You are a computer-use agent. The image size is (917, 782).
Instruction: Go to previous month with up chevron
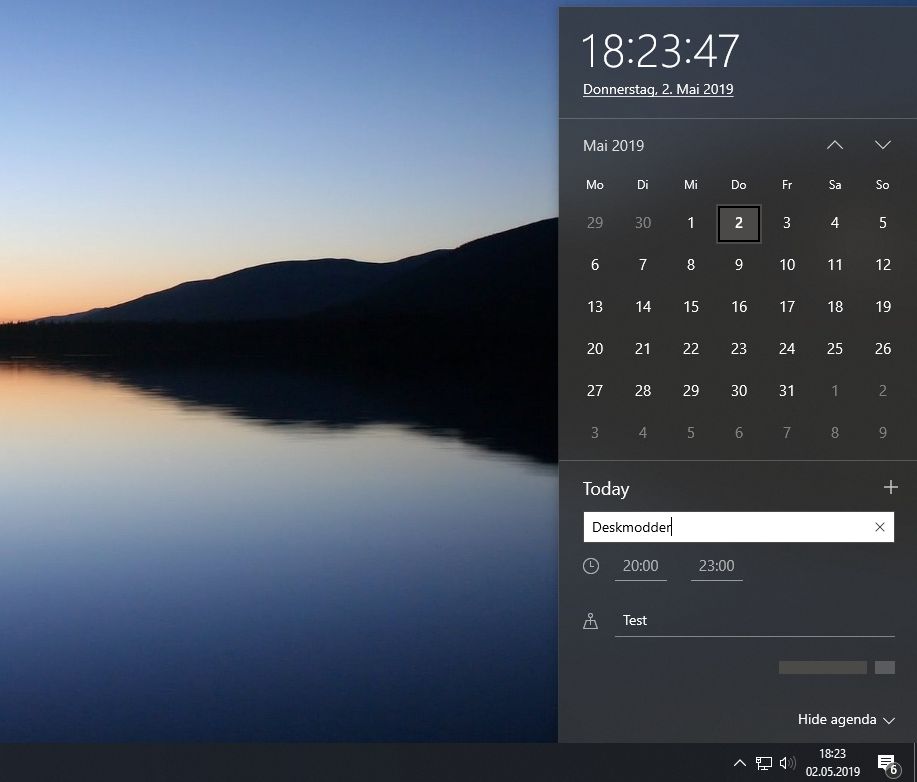(835, 145)
